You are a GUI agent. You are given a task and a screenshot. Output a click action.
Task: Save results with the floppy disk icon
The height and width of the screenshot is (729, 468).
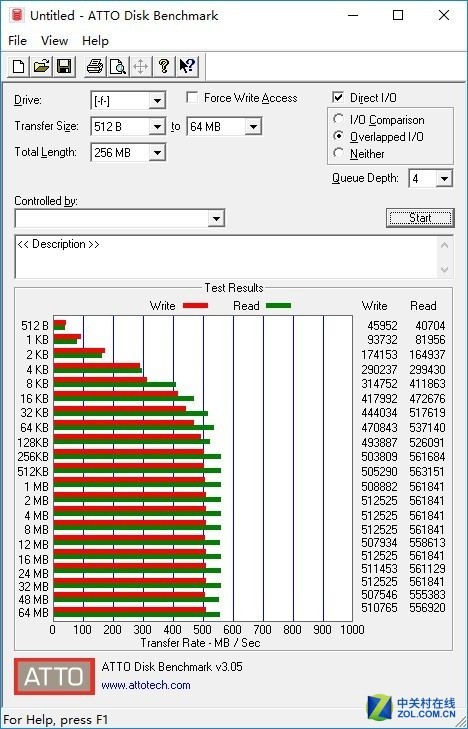click(63, 66)
